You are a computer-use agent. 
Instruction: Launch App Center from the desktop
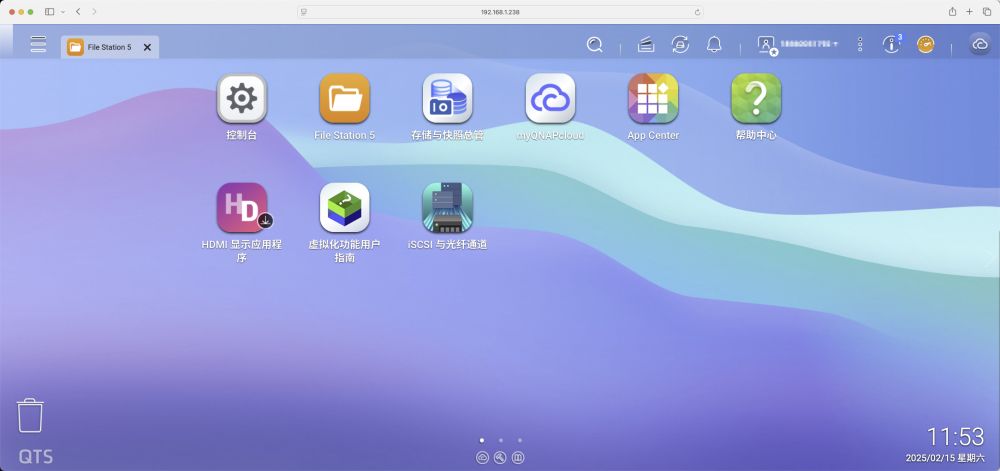coord(653,98)
